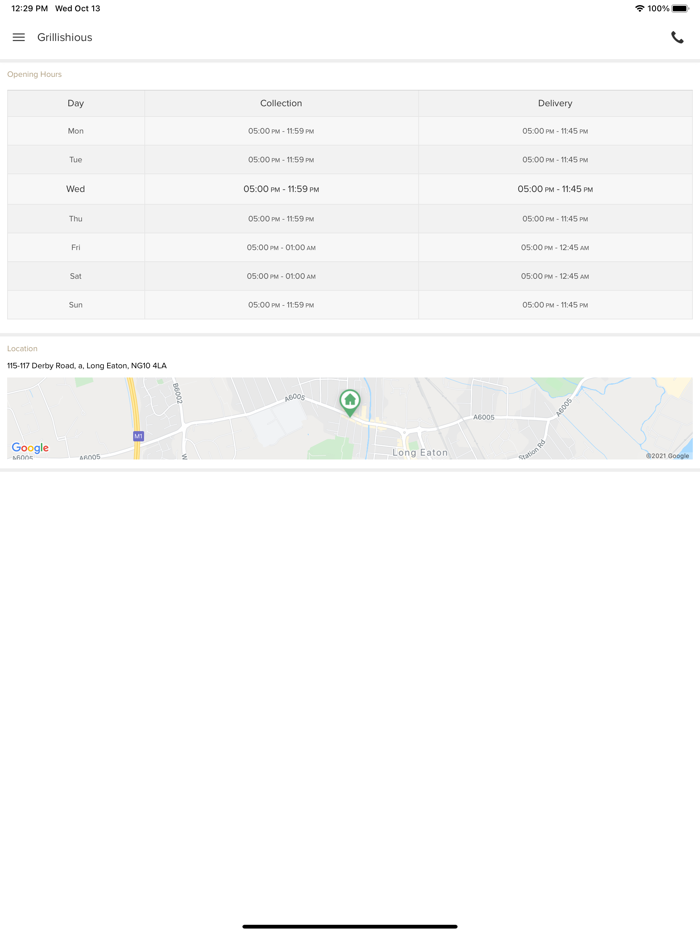
Task: Tap the Derby Road address text
Action: pyautogui.click(x=87, y=366)
